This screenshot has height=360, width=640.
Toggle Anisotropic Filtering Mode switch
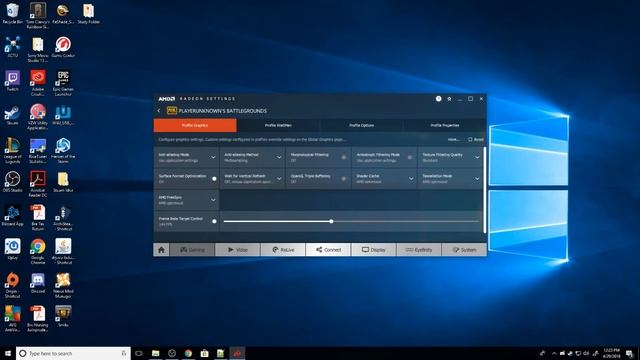coord(410,158)
